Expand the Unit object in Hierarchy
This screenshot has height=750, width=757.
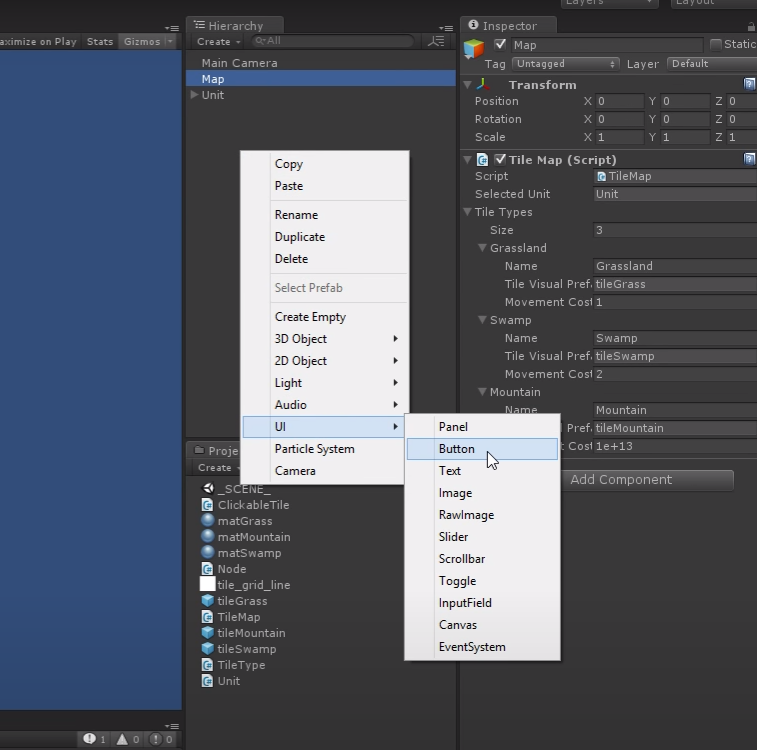(195, 95)
